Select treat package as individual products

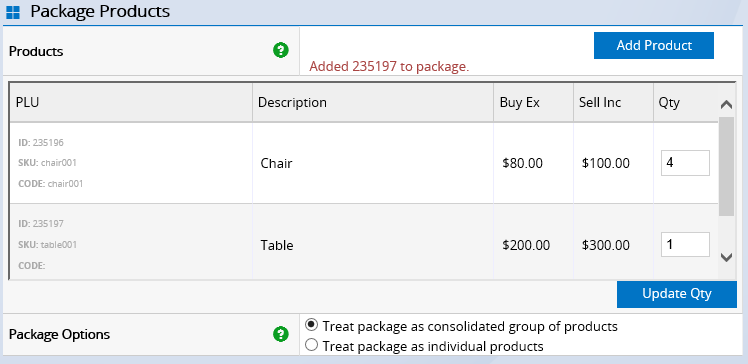(312, 345)
